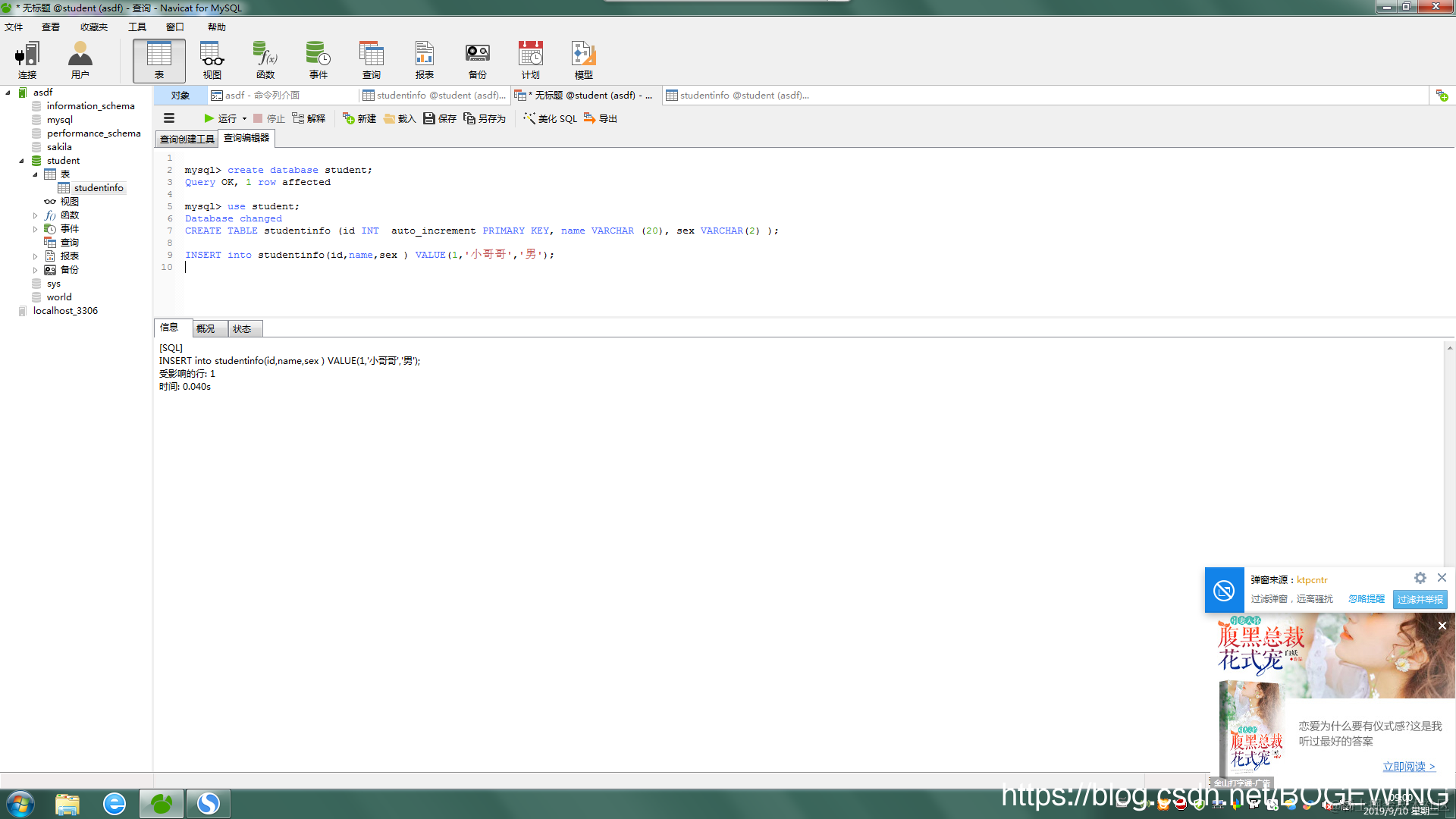Select the studentinfo table in tree
This screenshot has height=819, width=1456.
(x=99, y=188)
